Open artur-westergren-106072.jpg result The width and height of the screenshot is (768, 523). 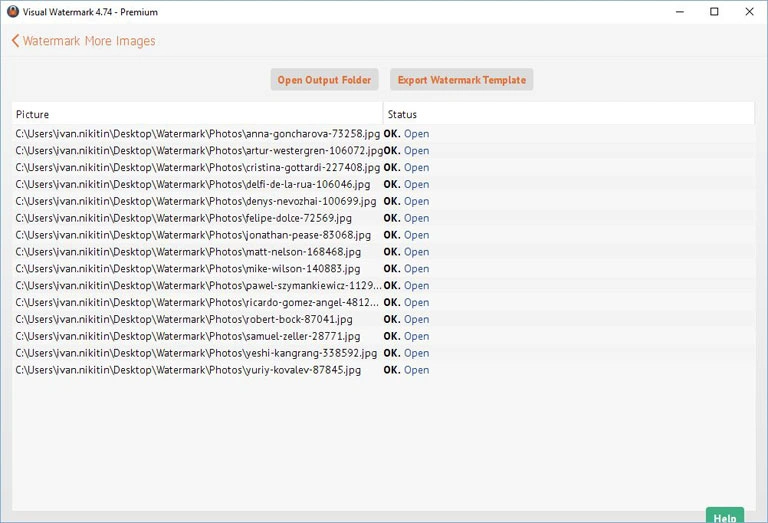click(417, 151)
